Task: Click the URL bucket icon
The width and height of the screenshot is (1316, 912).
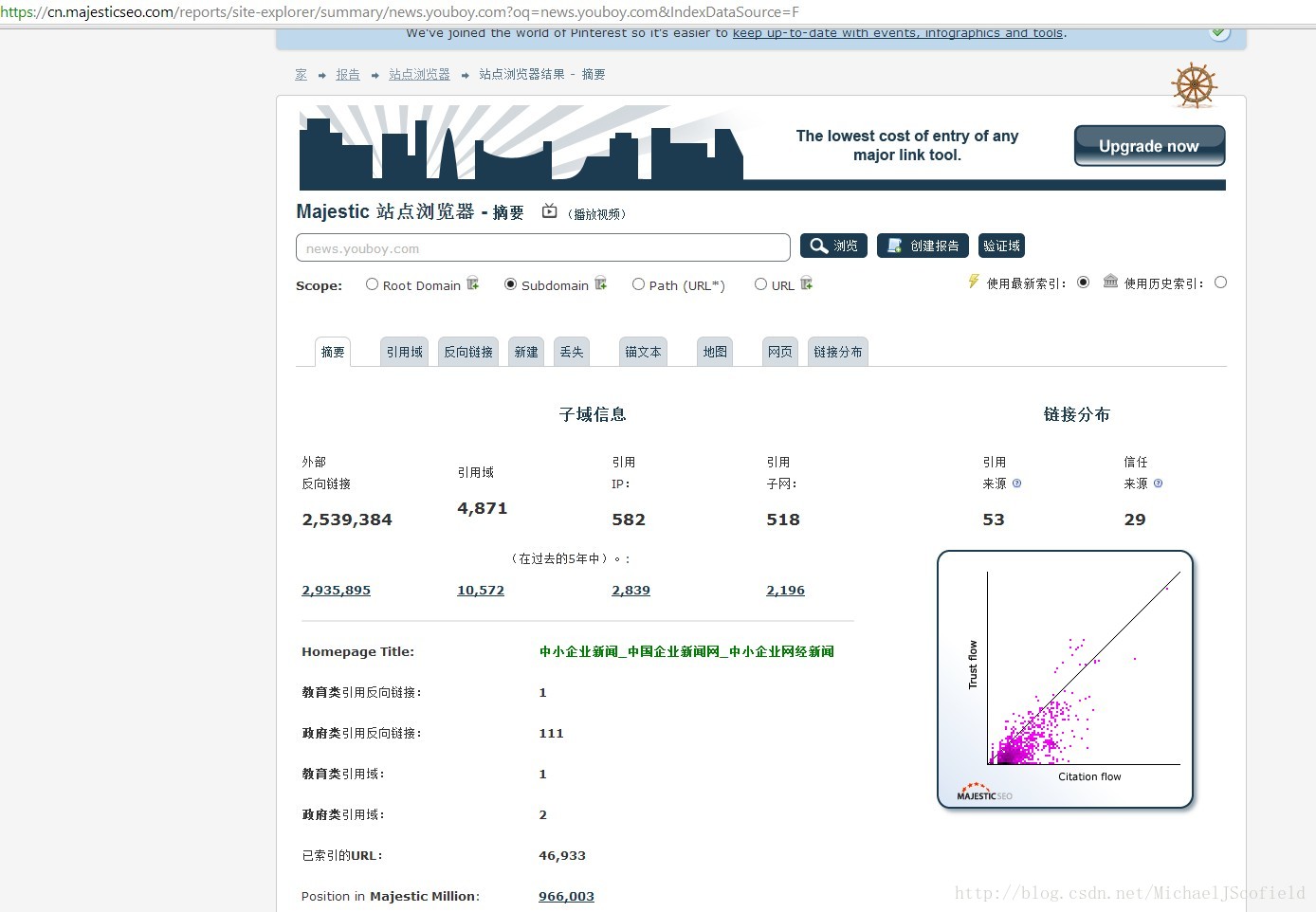Action: coord(807,283)
